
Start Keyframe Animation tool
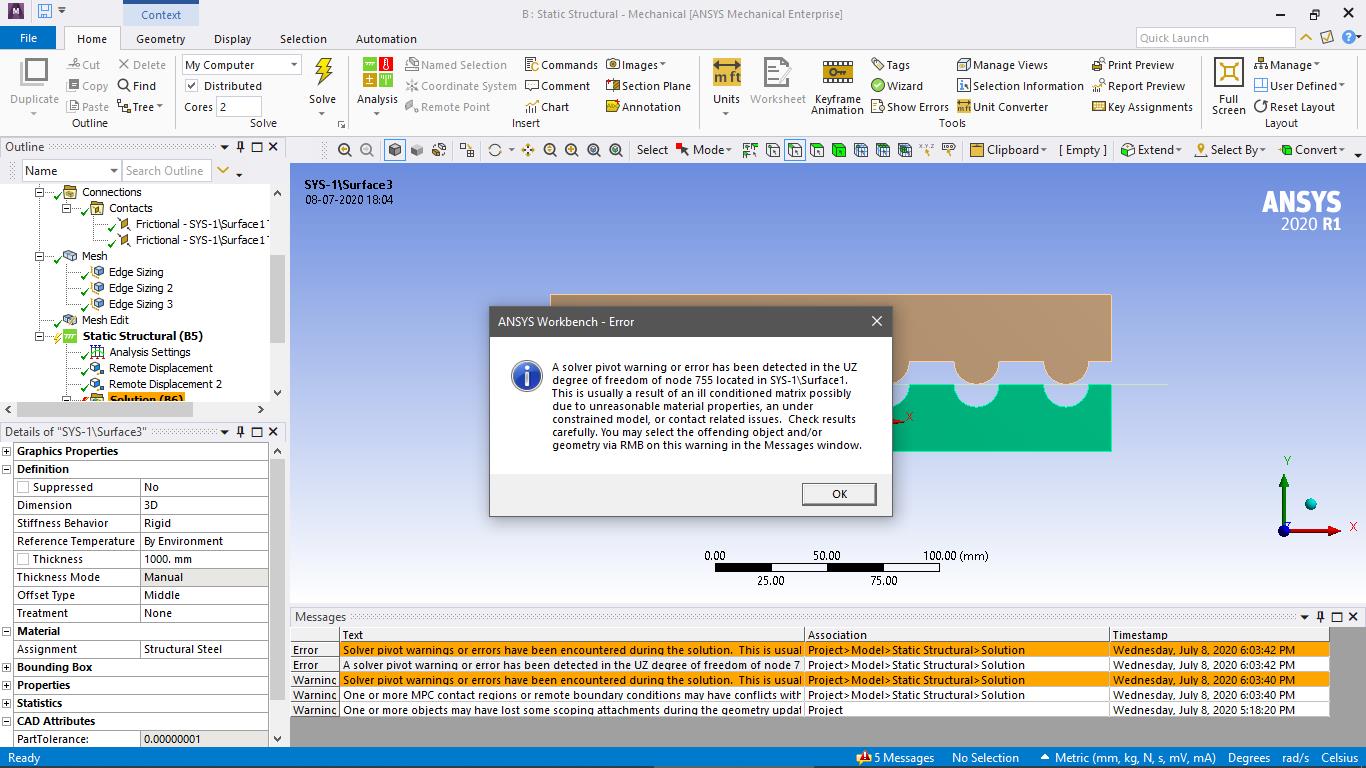tap(837, 72)
